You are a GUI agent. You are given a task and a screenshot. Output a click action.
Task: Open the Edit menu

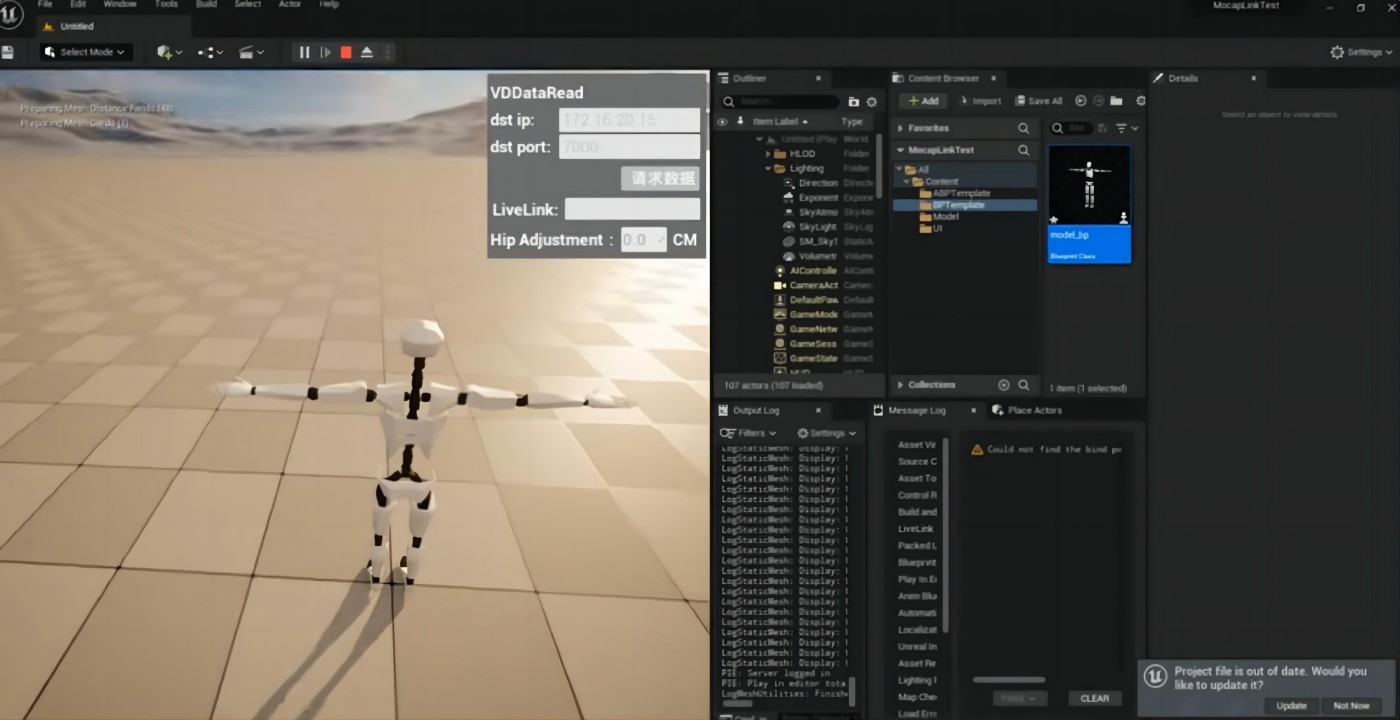click(78, 4)
